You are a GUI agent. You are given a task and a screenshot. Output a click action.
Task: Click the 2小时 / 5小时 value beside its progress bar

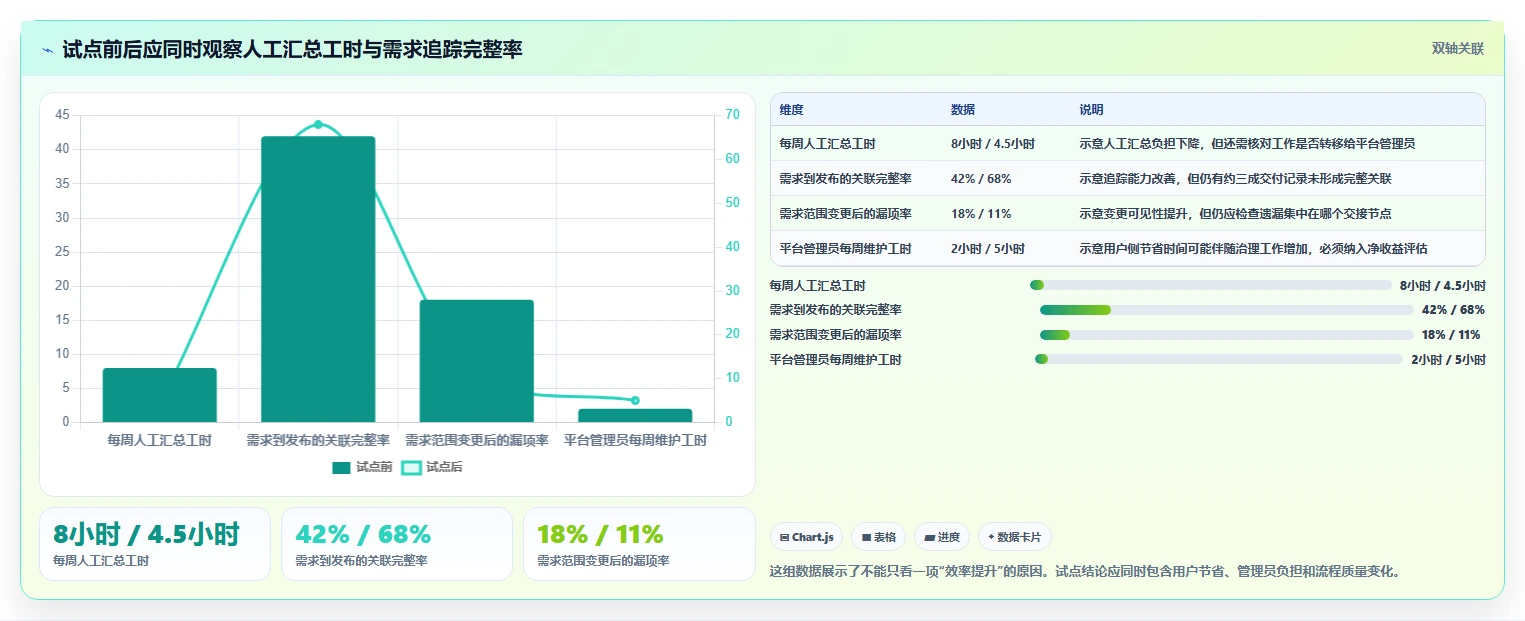pyautogui.click(x=1448, y=360)
